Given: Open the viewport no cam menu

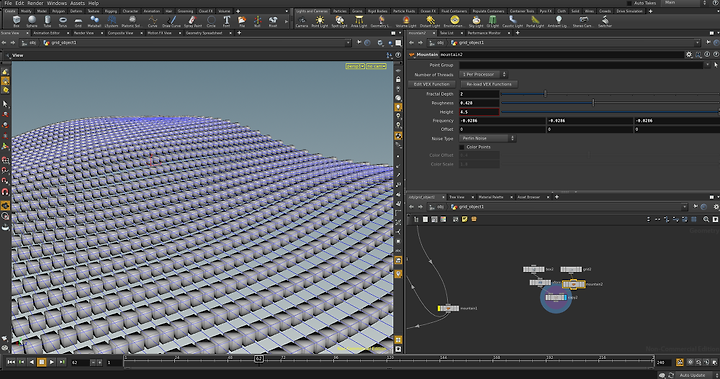Looking at the screenshot, I should 376,66.
